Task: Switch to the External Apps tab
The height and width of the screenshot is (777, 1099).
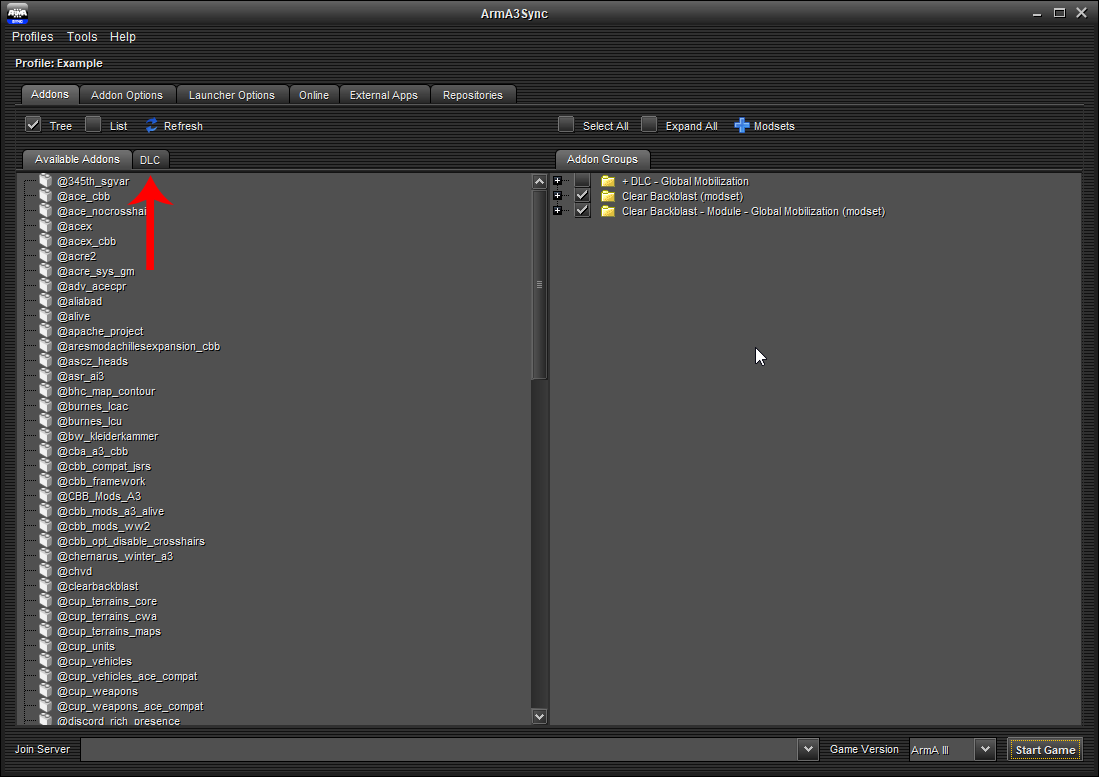Action: (x=383, y=95)
